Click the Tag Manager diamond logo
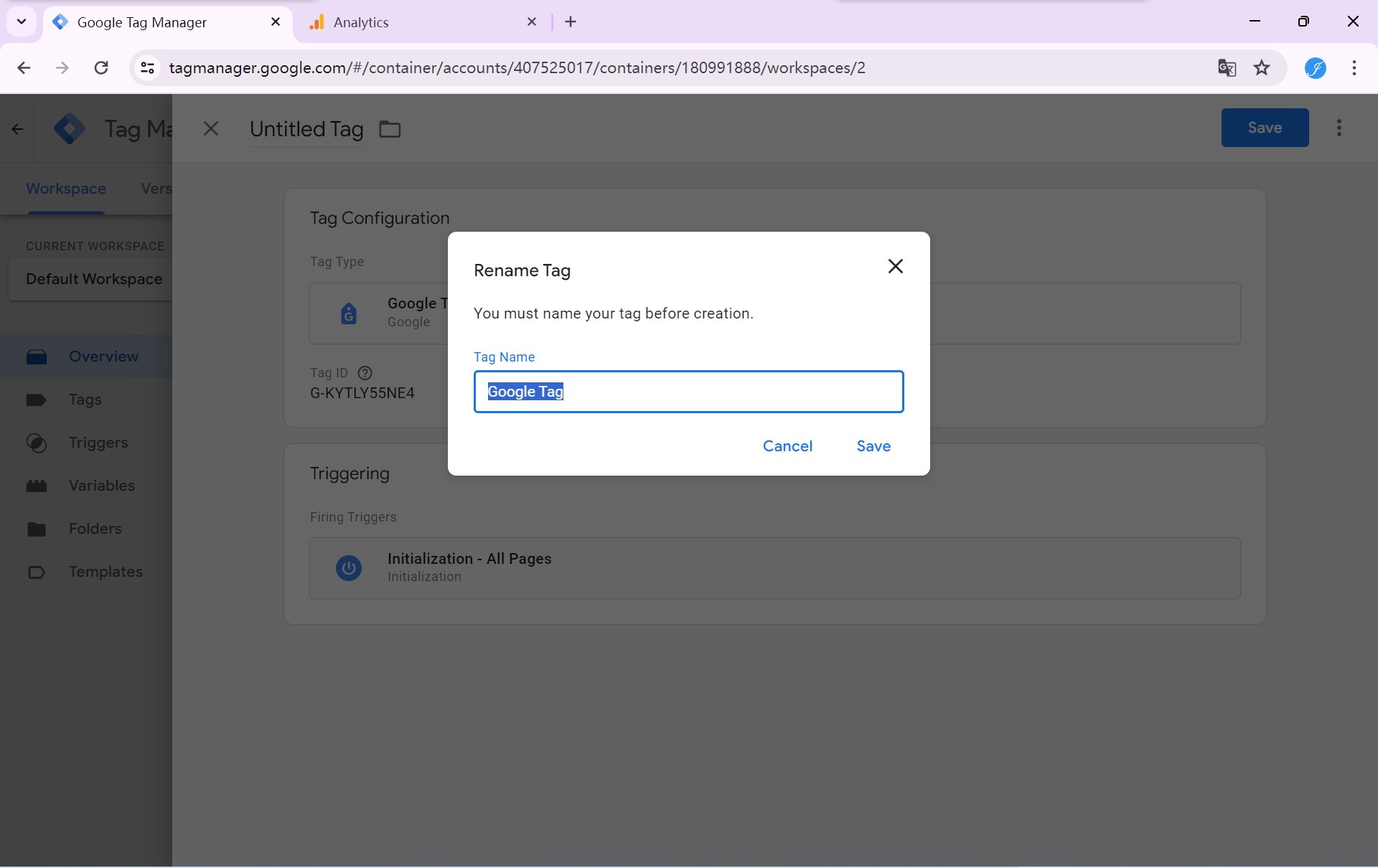 [70, 129]
